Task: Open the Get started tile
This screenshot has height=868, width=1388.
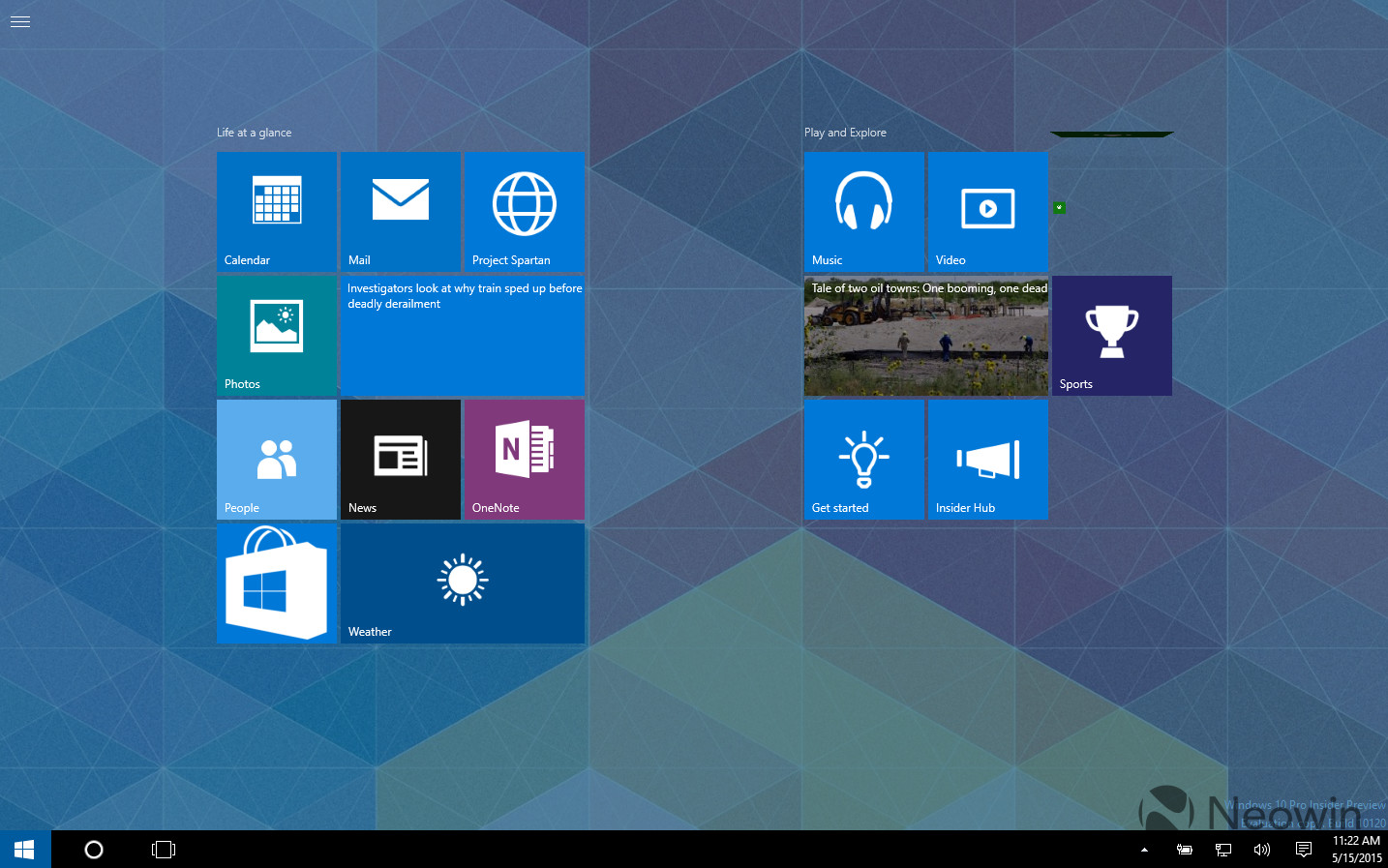Action: (x=864, y=460)
